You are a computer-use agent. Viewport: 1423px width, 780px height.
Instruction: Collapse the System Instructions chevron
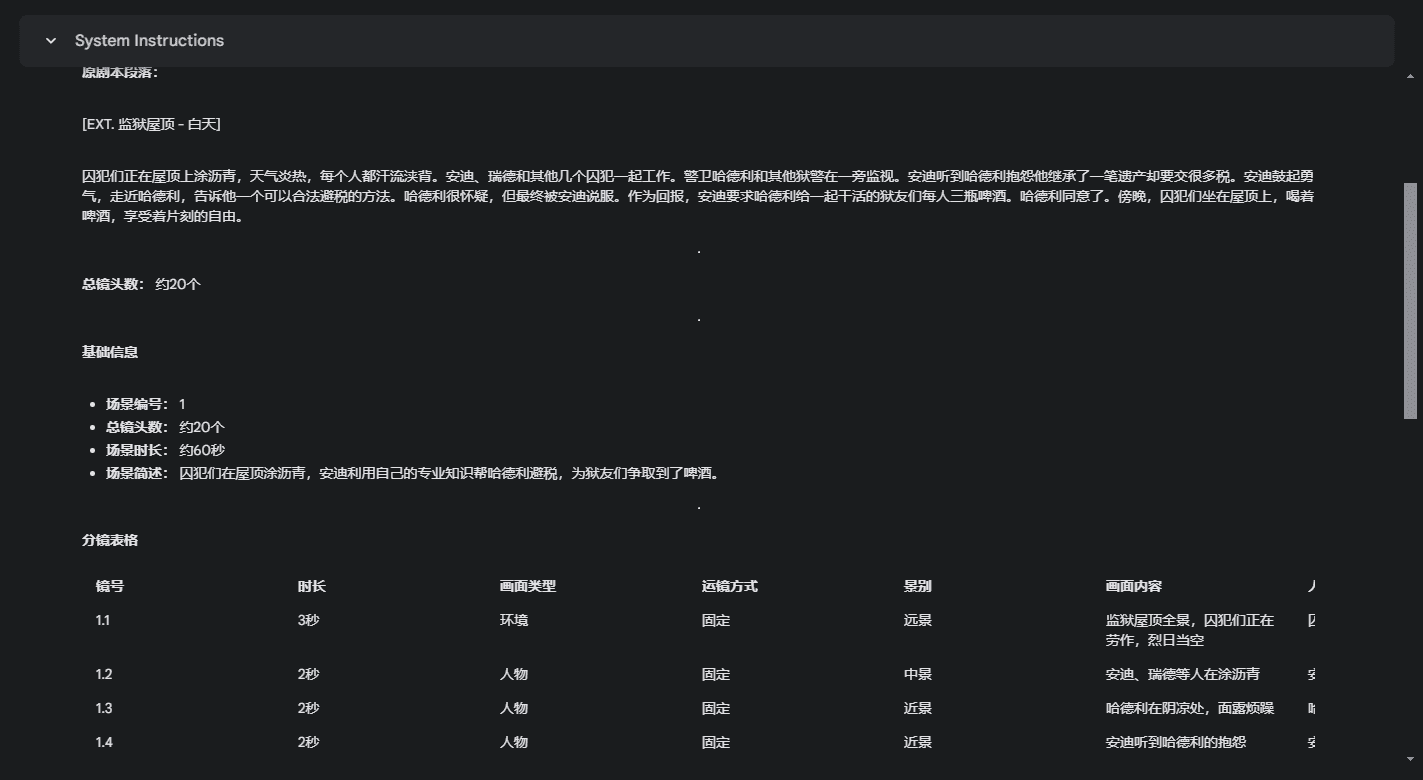point(51,41)
